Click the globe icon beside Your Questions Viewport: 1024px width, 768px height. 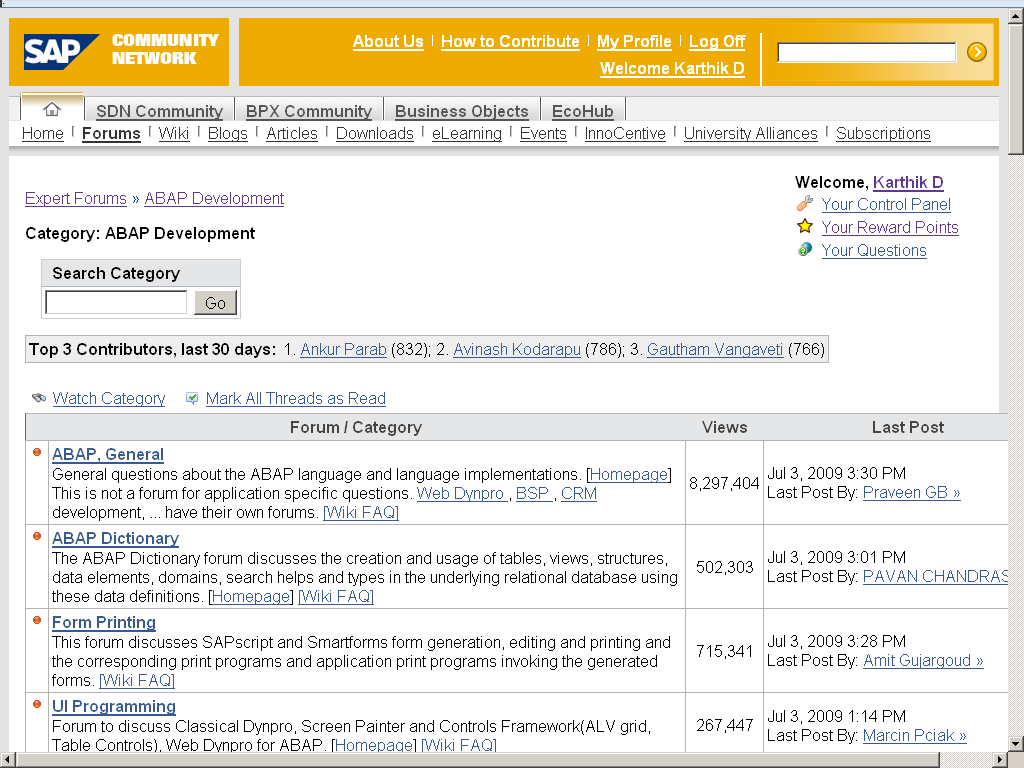(x=805, y=250)
